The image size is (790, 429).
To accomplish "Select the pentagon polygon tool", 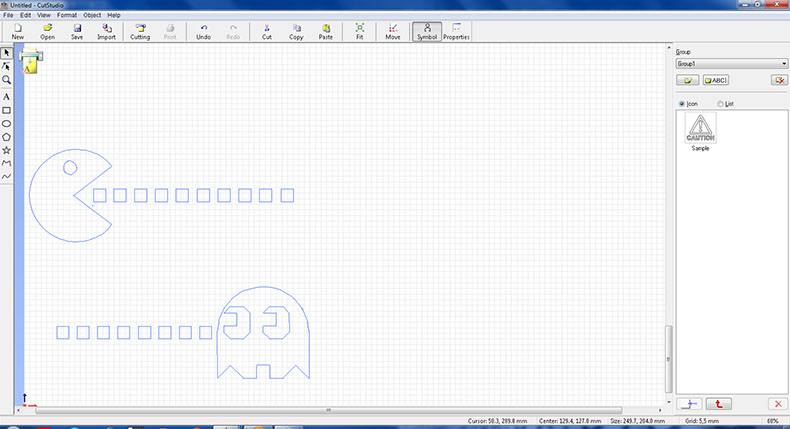I will click(x=7, y=137).
